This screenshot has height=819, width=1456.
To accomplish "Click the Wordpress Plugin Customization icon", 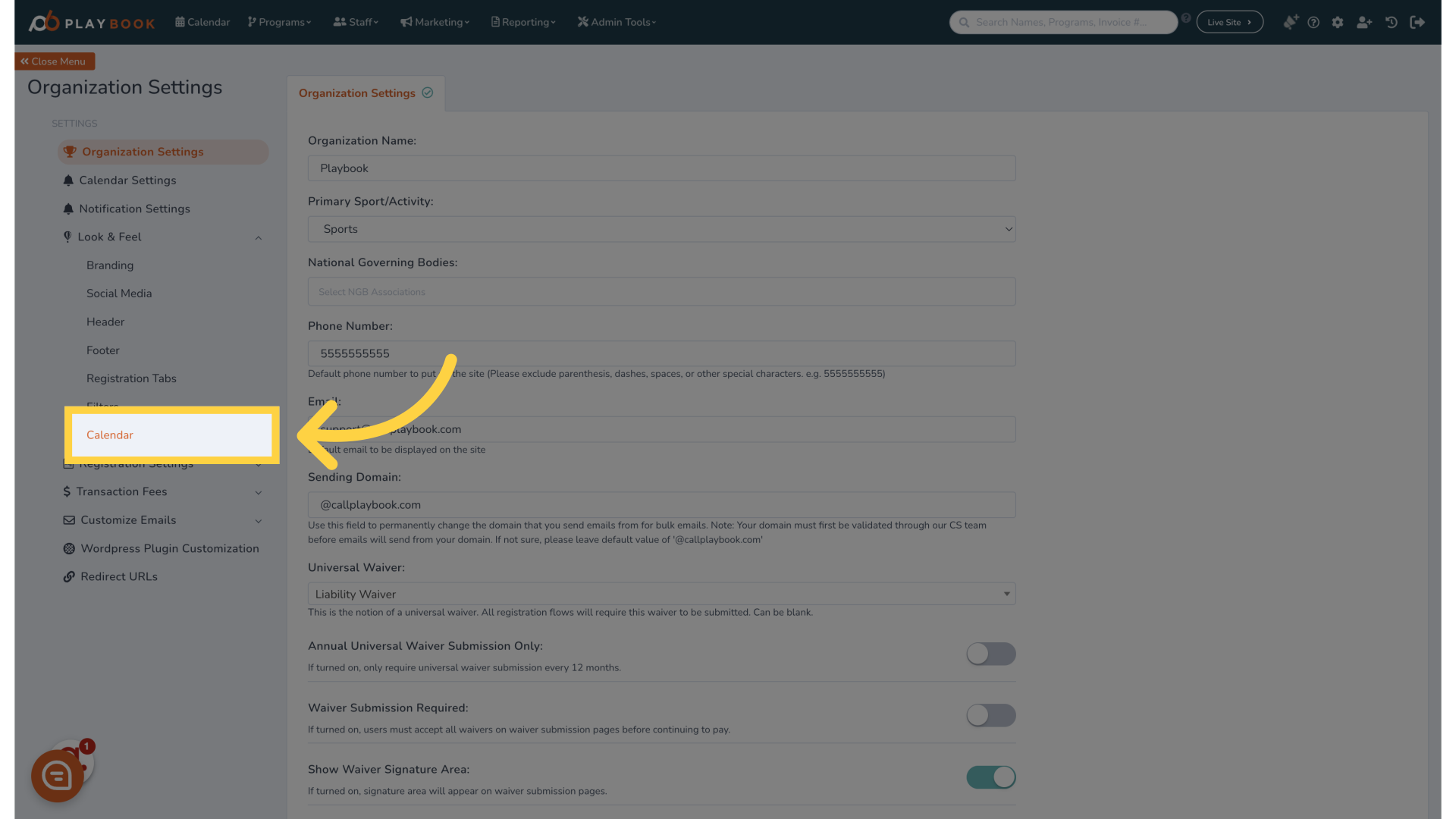I will tap(68, 548).
